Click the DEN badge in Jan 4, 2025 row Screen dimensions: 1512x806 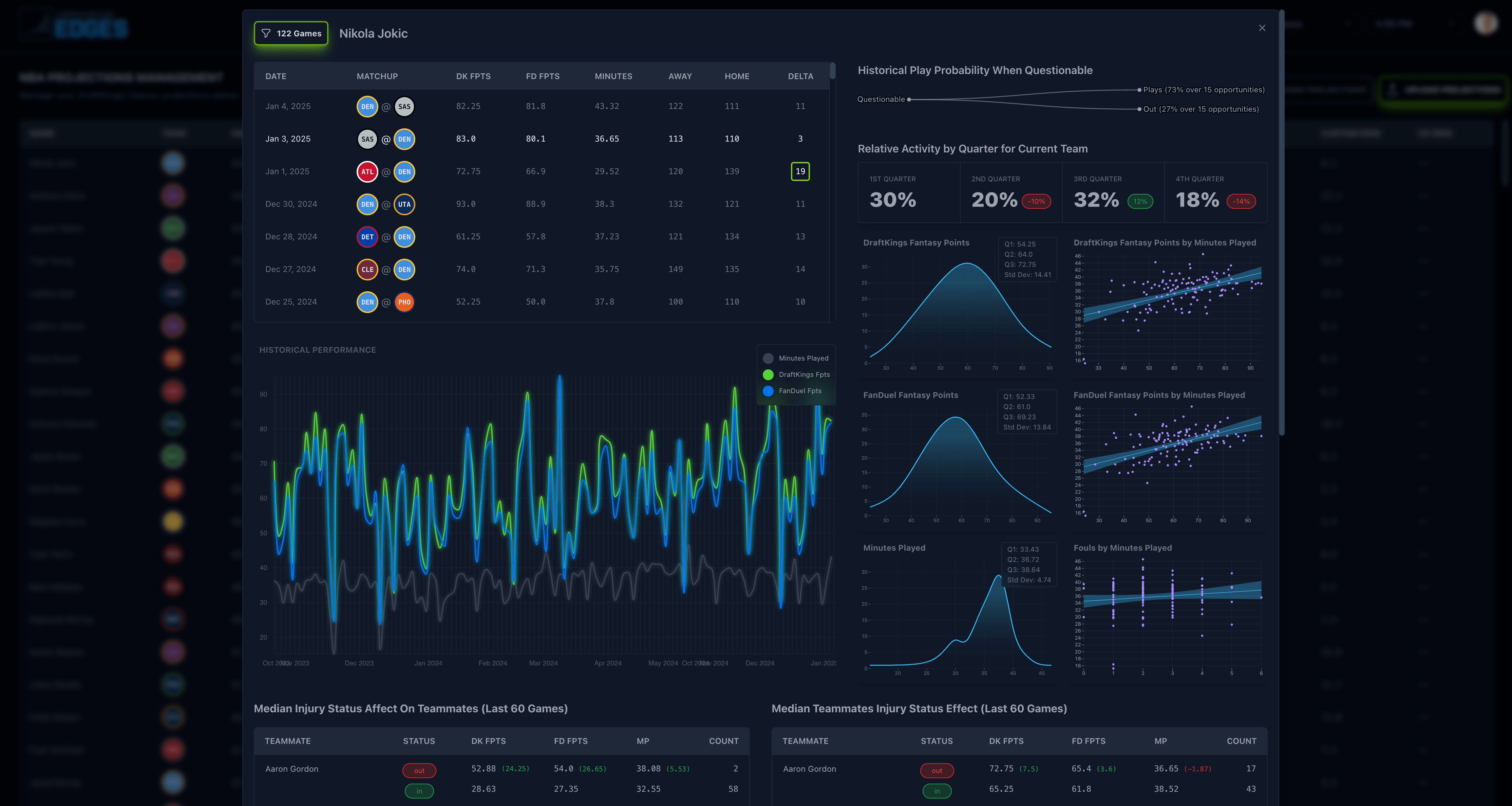click(367, 106)
